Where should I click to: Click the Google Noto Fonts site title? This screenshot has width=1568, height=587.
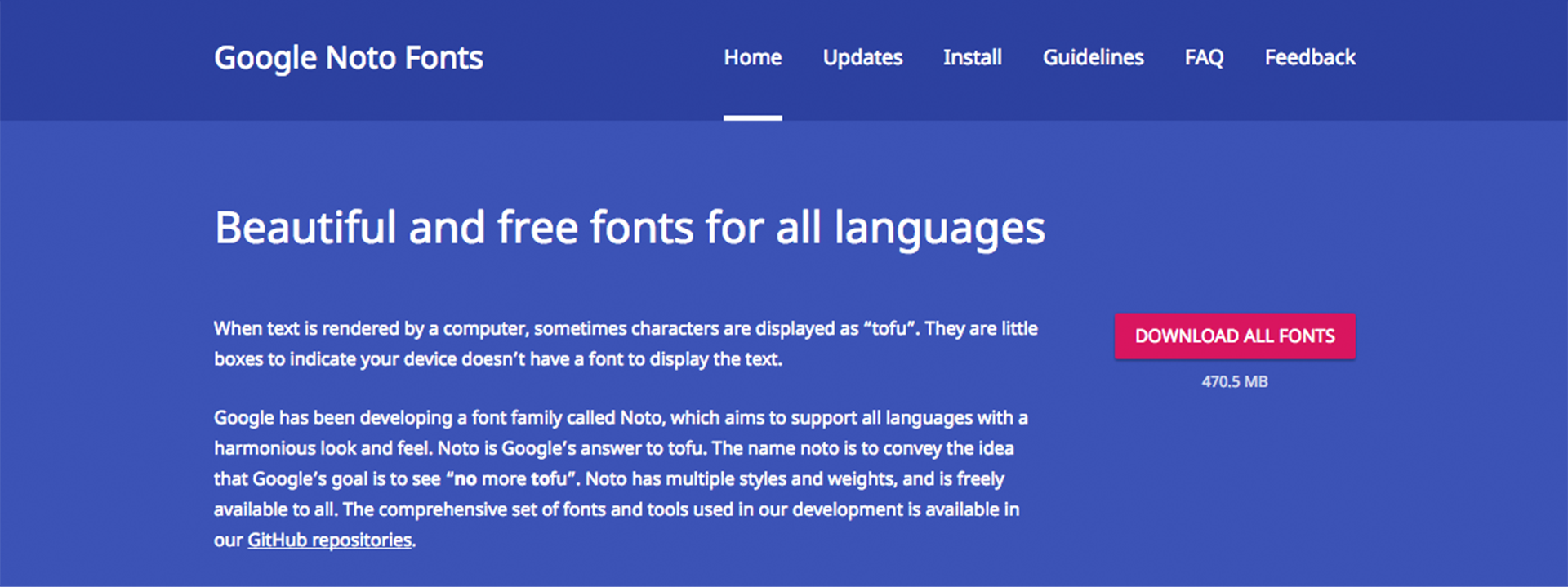(x=348, y=58)
